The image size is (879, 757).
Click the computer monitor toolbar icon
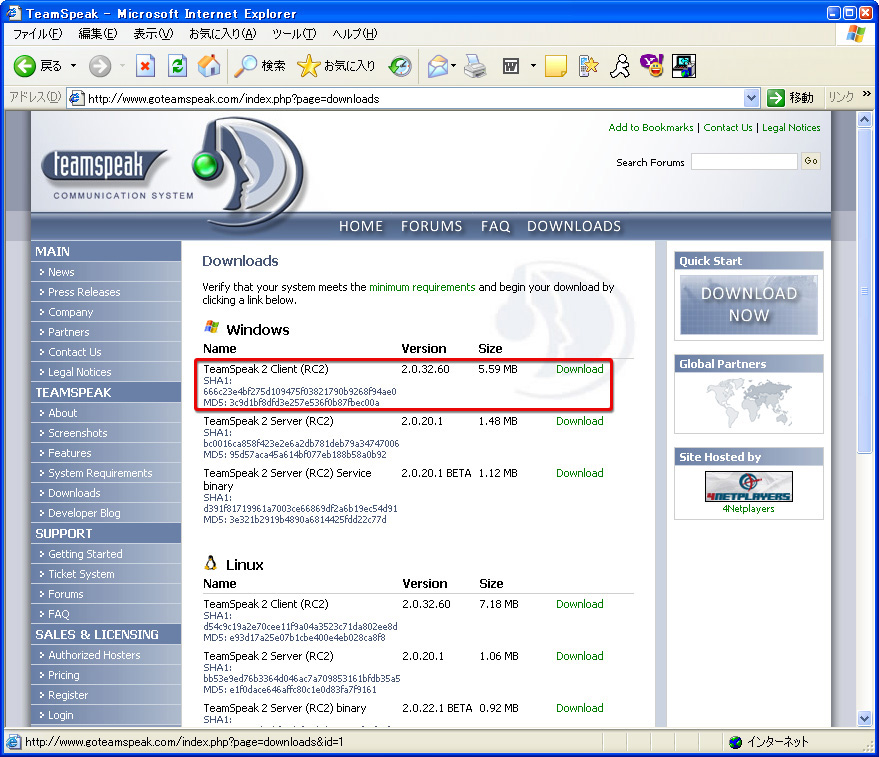click(x=684, y=66)
